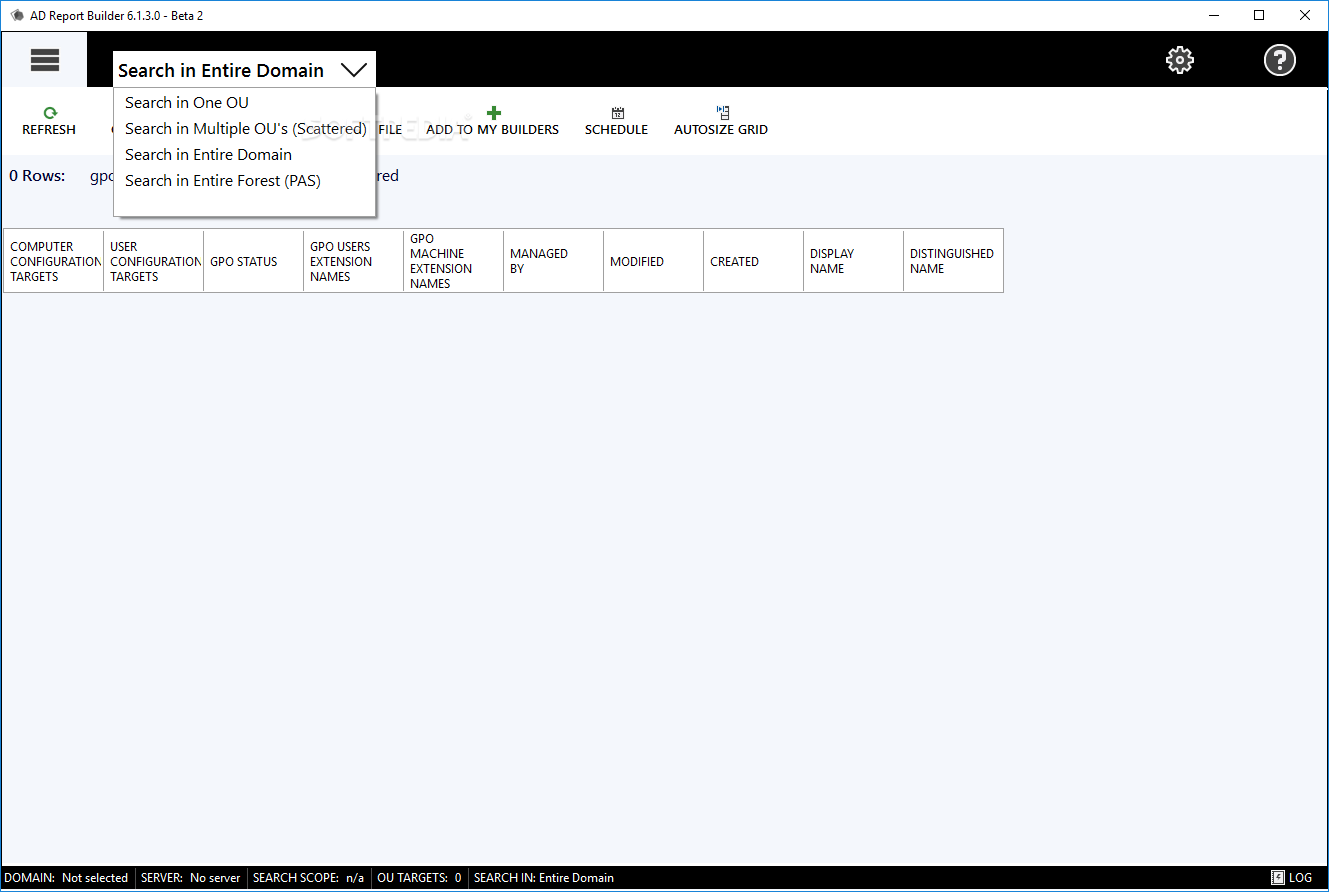Image resolution: width=1329 pixels, height=892 pixels.
Task: Sort by User Configuration Targets column
Action: click(x=154, y=261)
